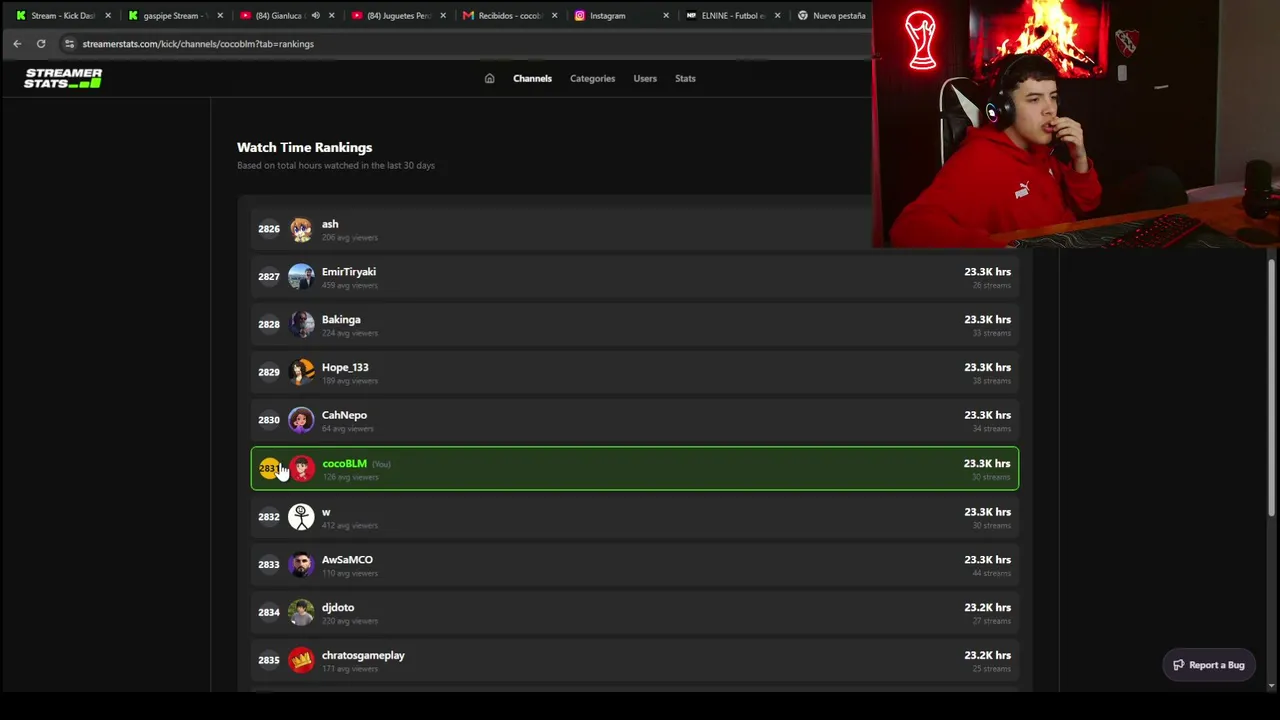Screen dimensions: 1280x720
Task: Close the Gmail Recibidos tab
Action: [554, 15]
